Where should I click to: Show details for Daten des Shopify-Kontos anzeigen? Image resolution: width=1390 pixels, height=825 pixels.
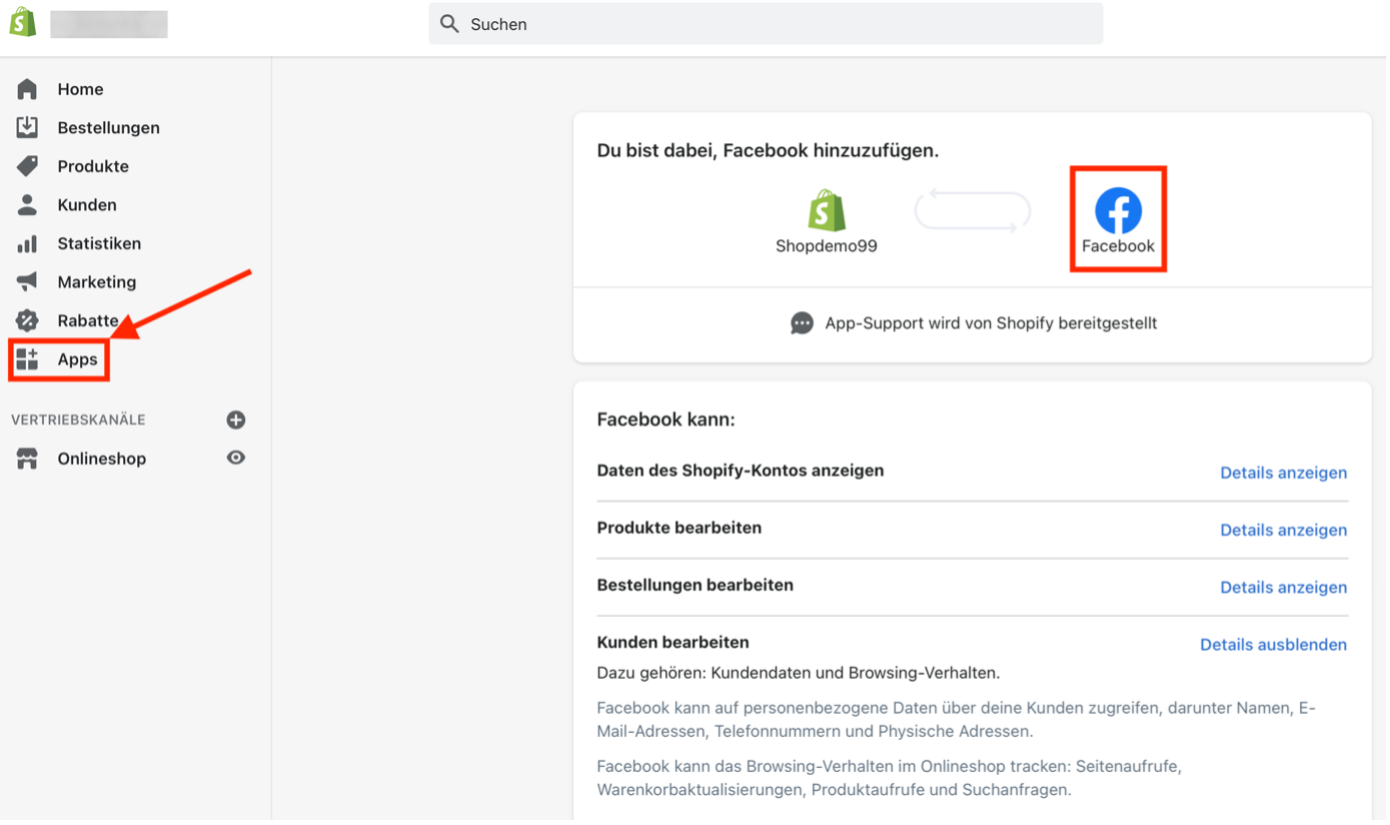coord(1283,472)
